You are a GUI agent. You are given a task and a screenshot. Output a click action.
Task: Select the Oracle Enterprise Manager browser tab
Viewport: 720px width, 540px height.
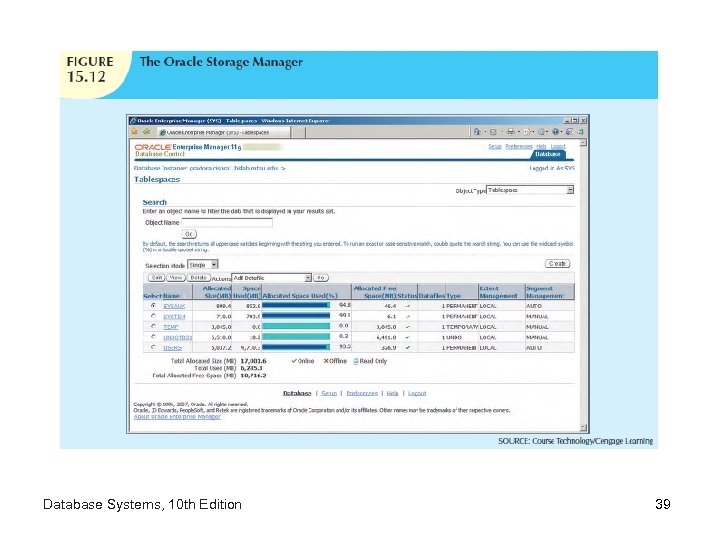pos(222,132)
